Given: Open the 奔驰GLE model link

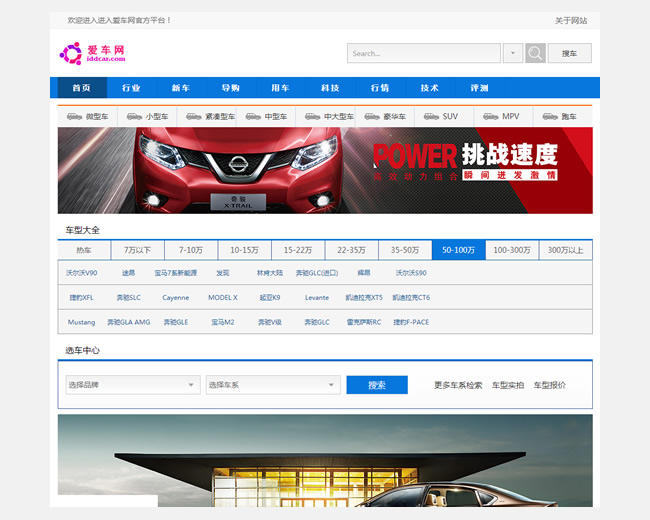Looking at the screenshot, I should pyautogui.click(x=176, y=322).
